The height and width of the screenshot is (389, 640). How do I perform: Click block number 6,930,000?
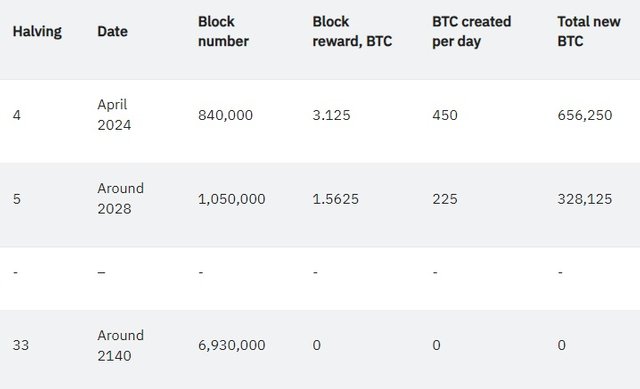(231, 345)
